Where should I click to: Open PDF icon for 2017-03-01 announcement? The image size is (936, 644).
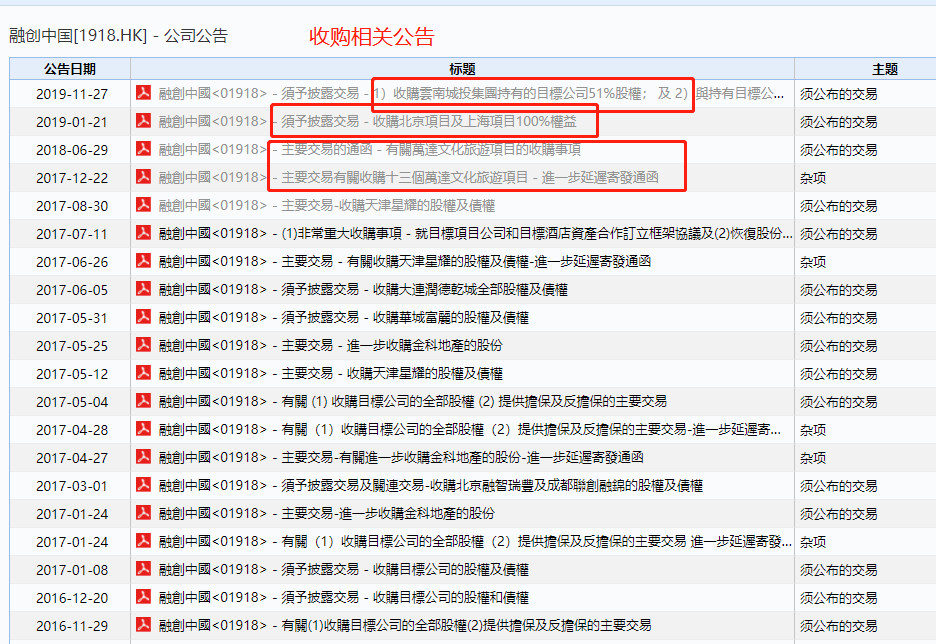click(x=143, y=485)
